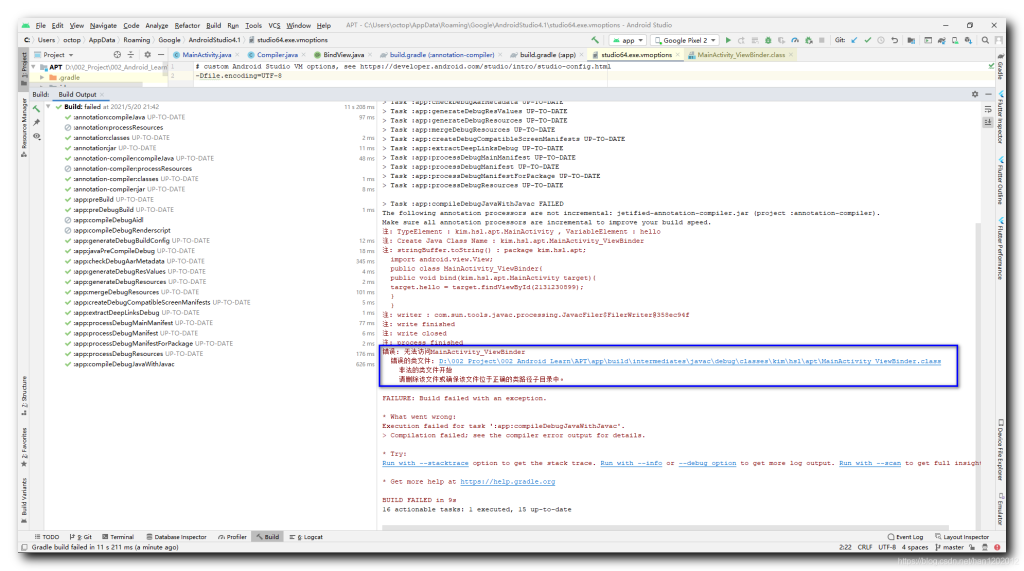Image resolution: width=1024 pixels, height=571 pixels.
Task: Click the Make Project hammer icon
Action: tap(596, 40)
